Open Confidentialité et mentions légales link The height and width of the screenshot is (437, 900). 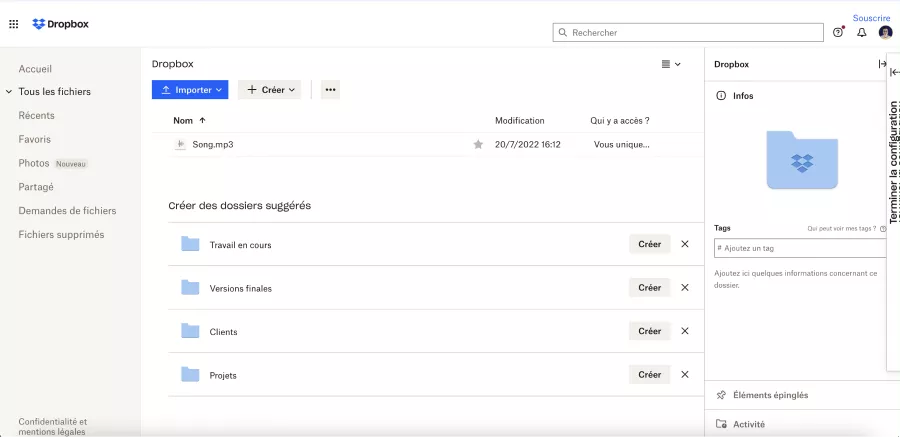pos(53,427)
